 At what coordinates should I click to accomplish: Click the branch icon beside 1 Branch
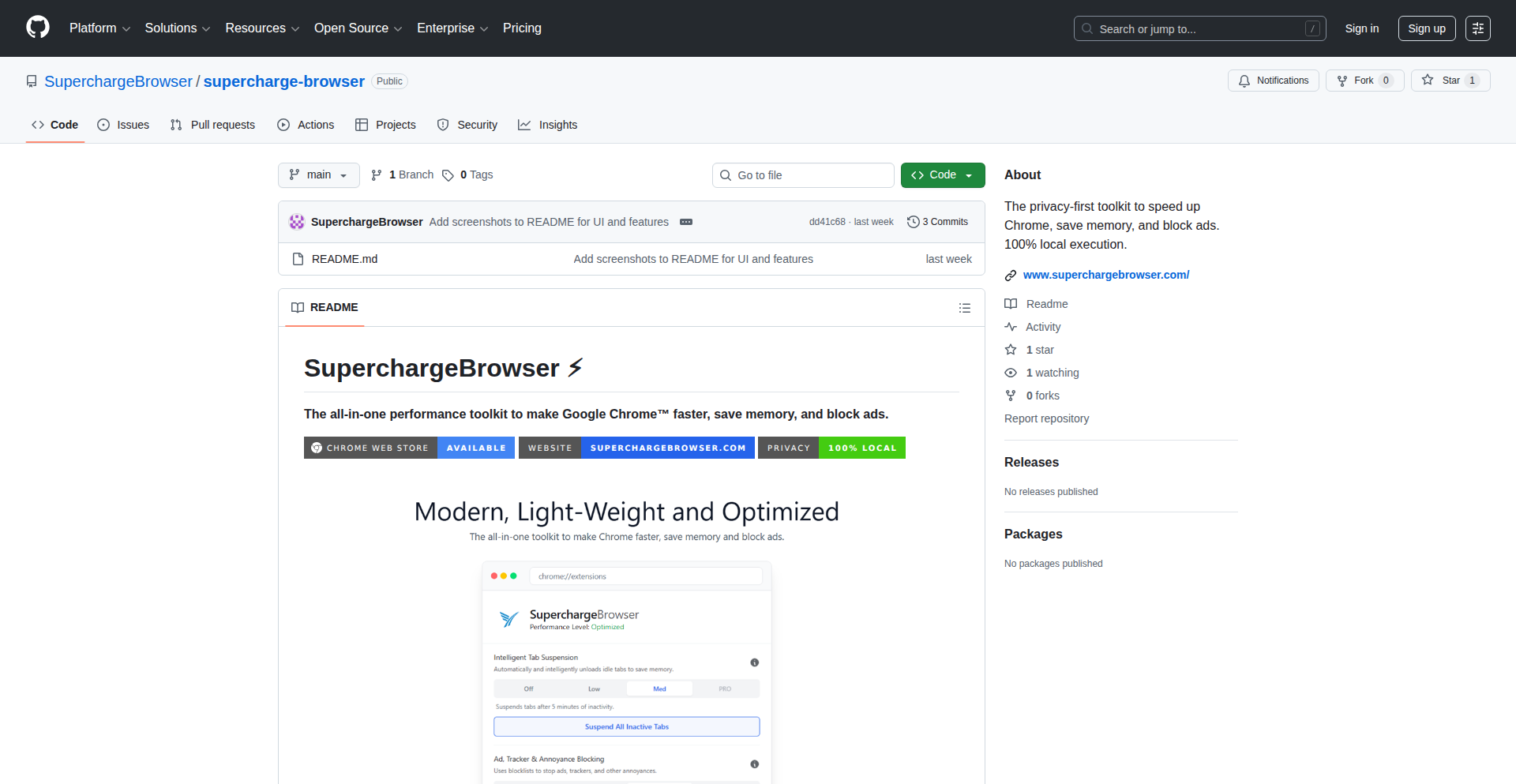coord(375,174)
